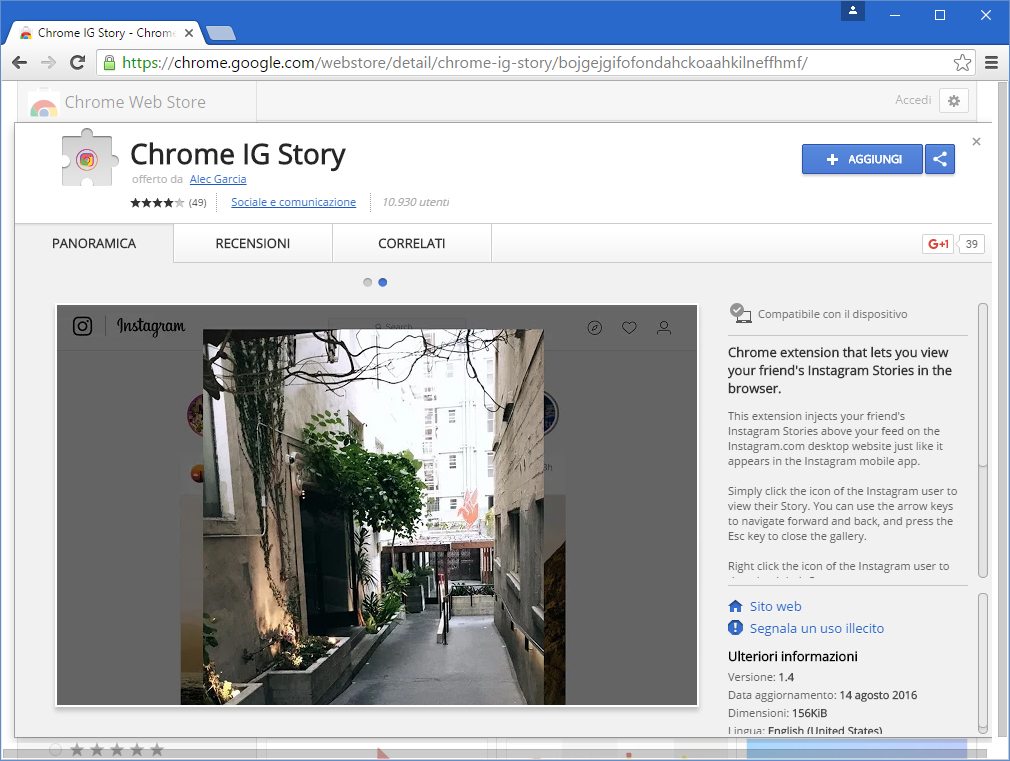1010x761 pixels.
Task: Click the description panel scrollbar
Action: pyautogui.click(x=982, y=440)
